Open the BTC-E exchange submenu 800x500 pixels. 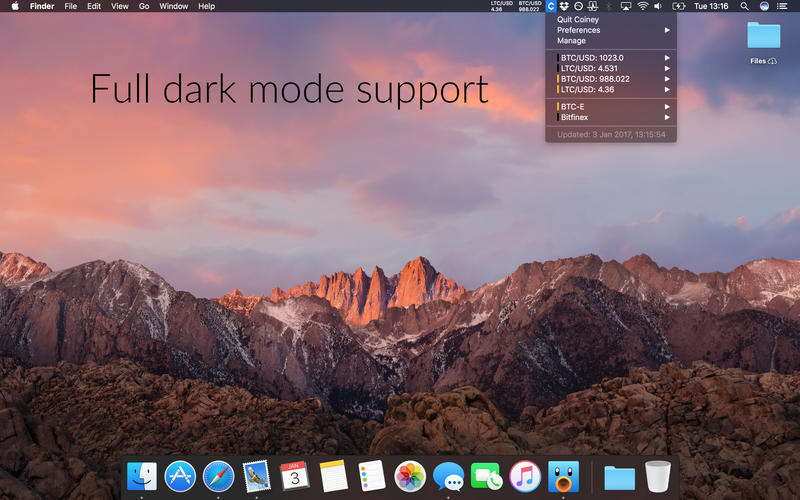click(x=611, y=107)
